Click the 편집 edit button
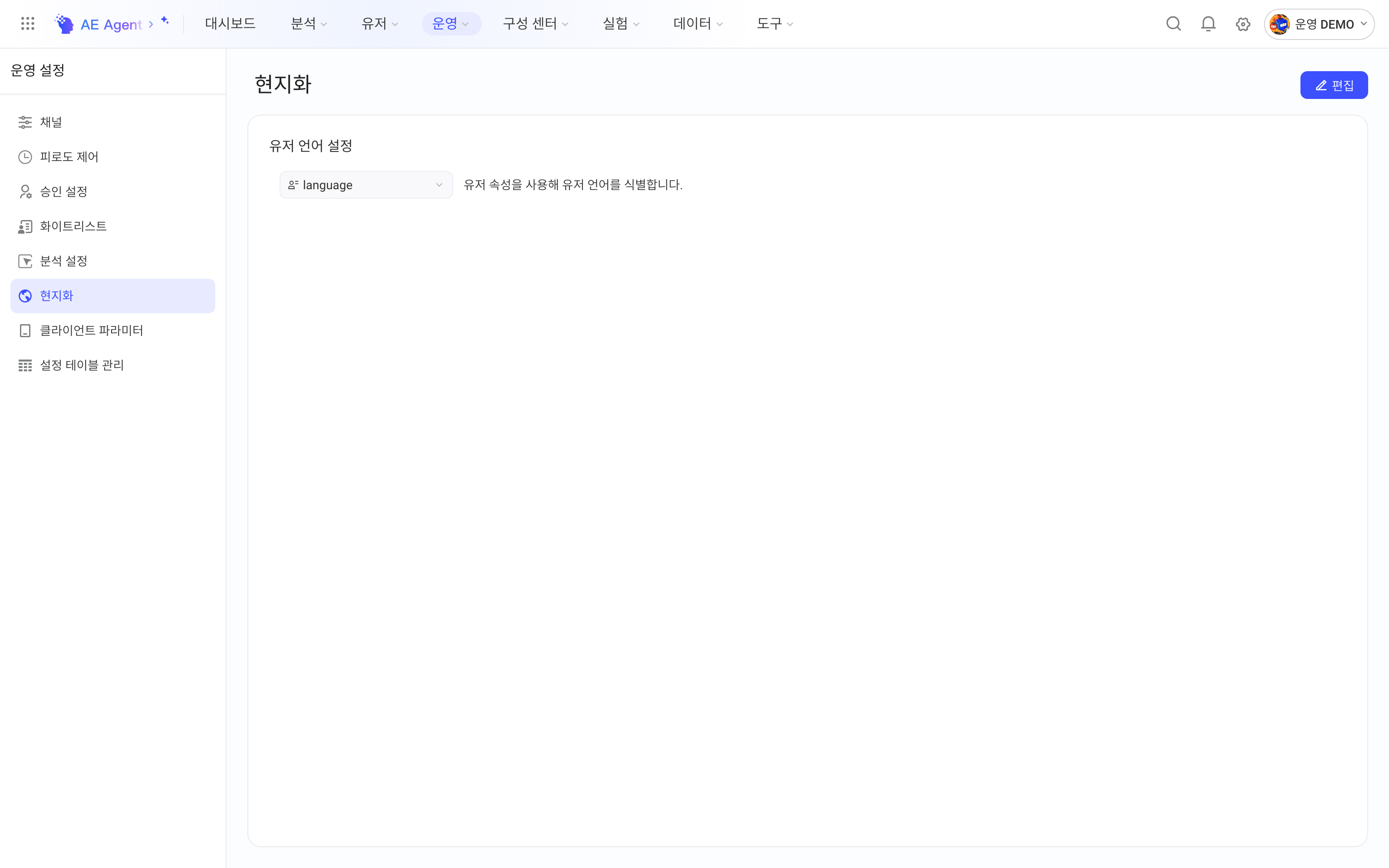The width and height of the screenshot is (1389, 868). [1334, 85]
